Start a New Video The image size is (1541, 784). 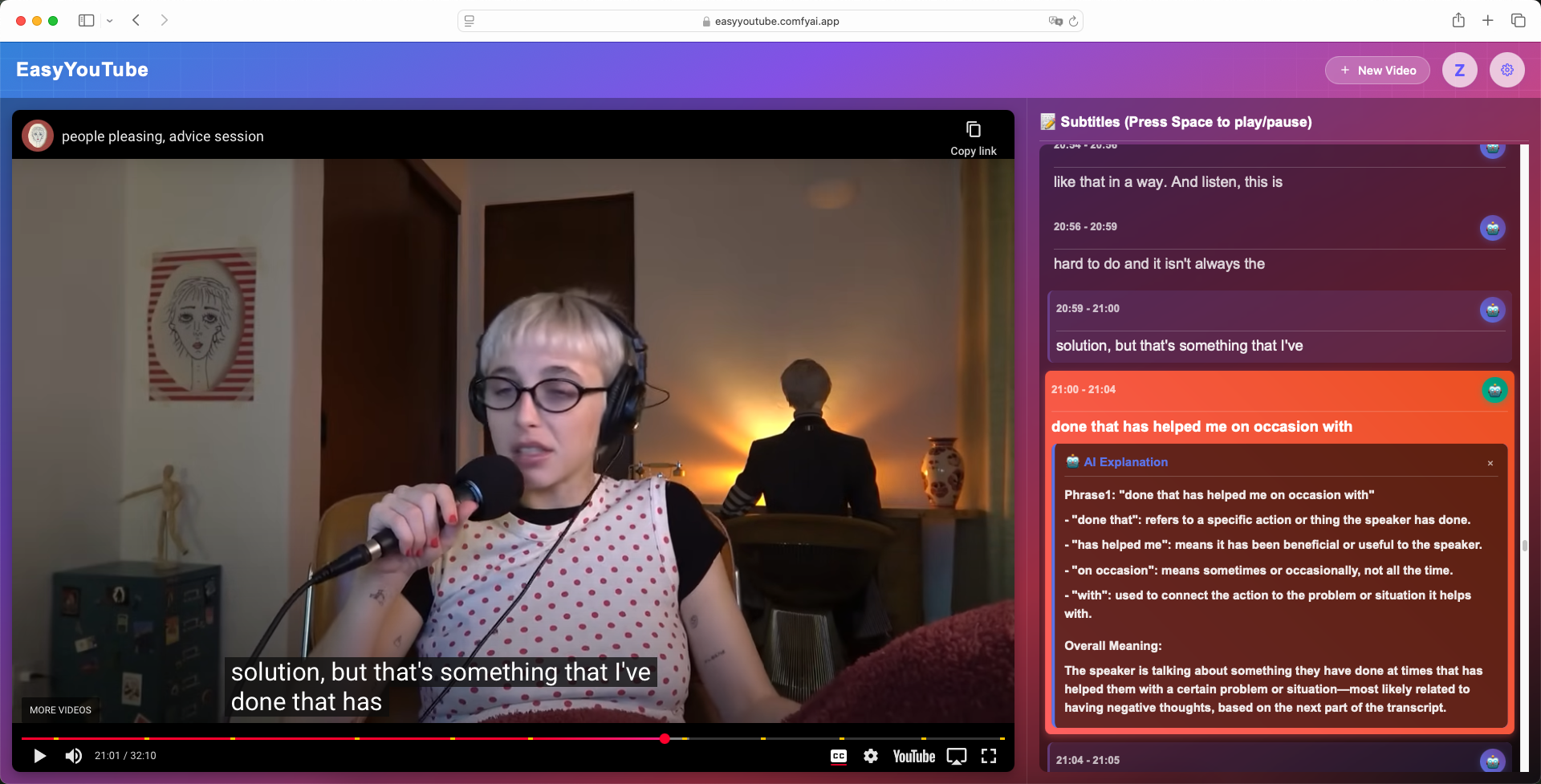pos(1377,70)
